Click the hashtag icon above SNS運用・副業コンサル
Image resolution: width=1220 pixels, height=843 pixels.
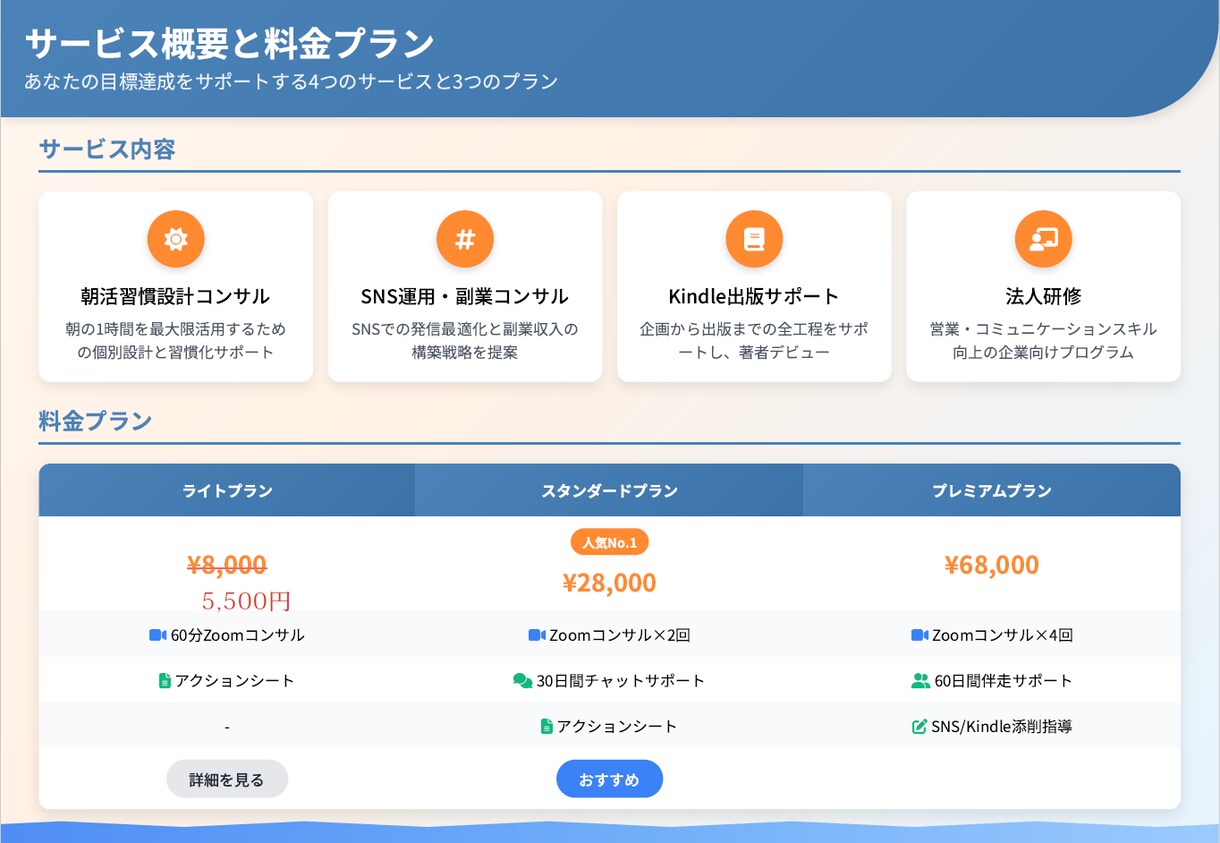pyautogui.click(x=465, y=239)
